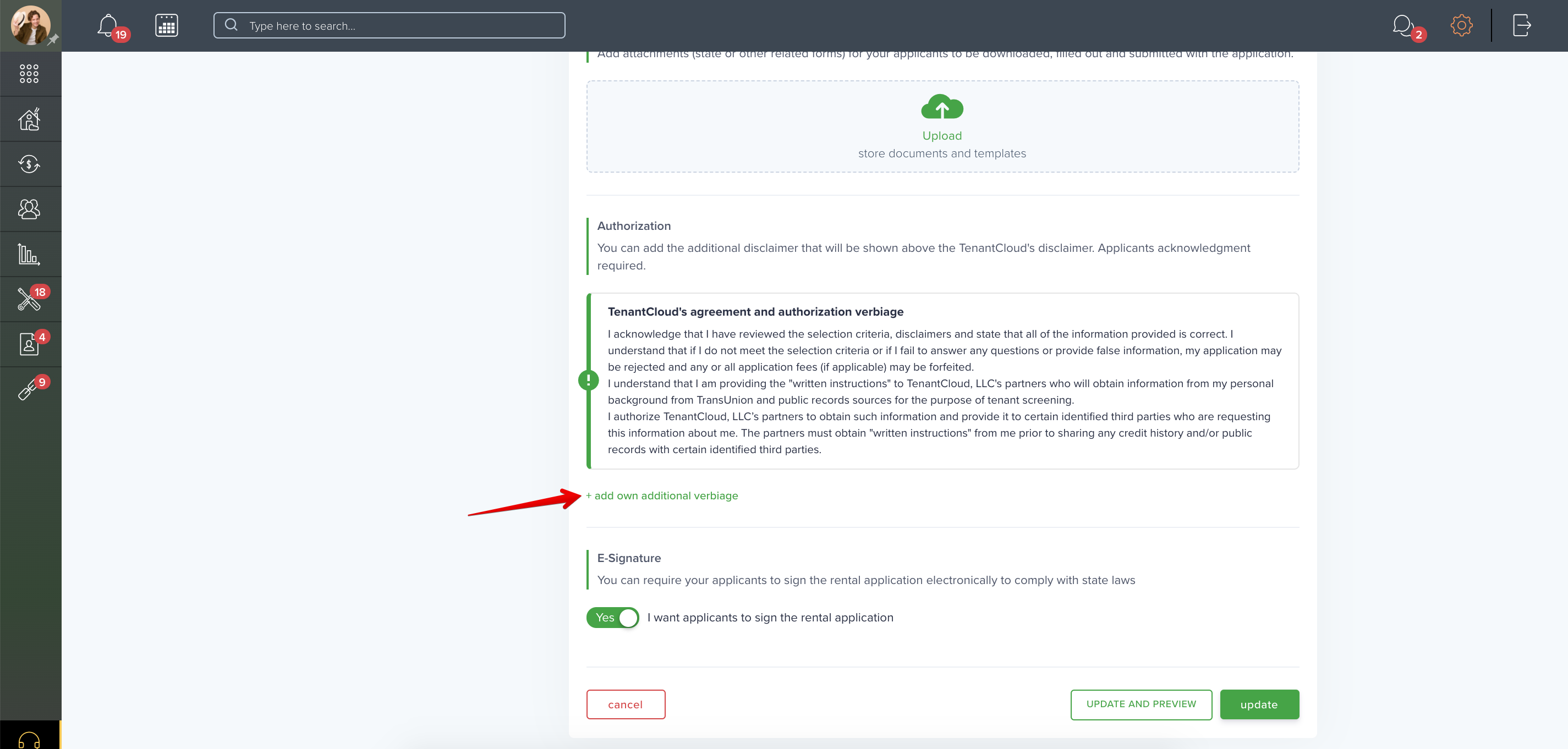Open the reports bar chart icon
Viewport: 1568px width, 749px height.
pos(29,254)
